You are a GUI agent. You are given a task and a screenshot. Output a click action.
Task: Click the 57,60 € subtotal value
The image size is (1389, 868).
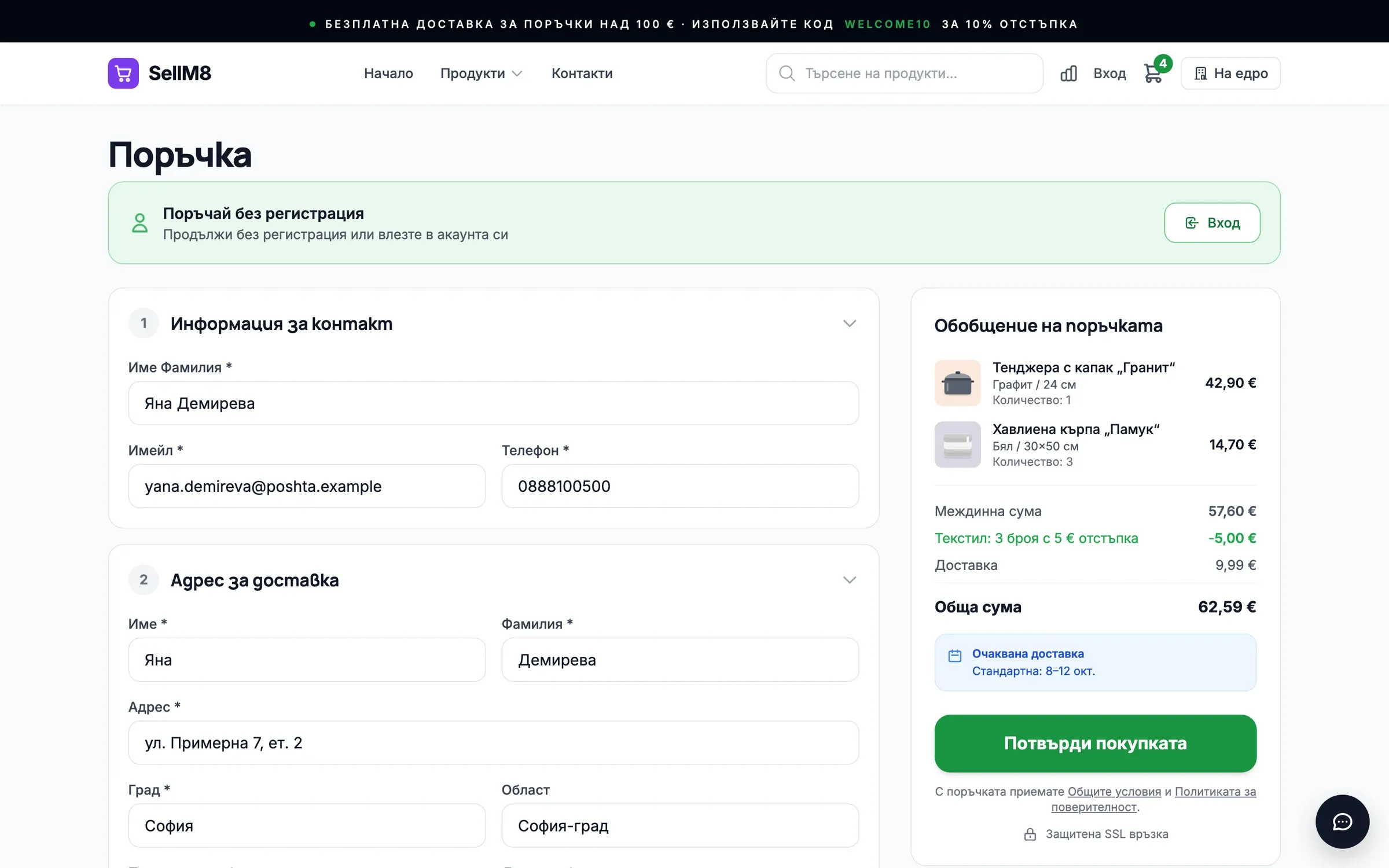click(1232, 511)
